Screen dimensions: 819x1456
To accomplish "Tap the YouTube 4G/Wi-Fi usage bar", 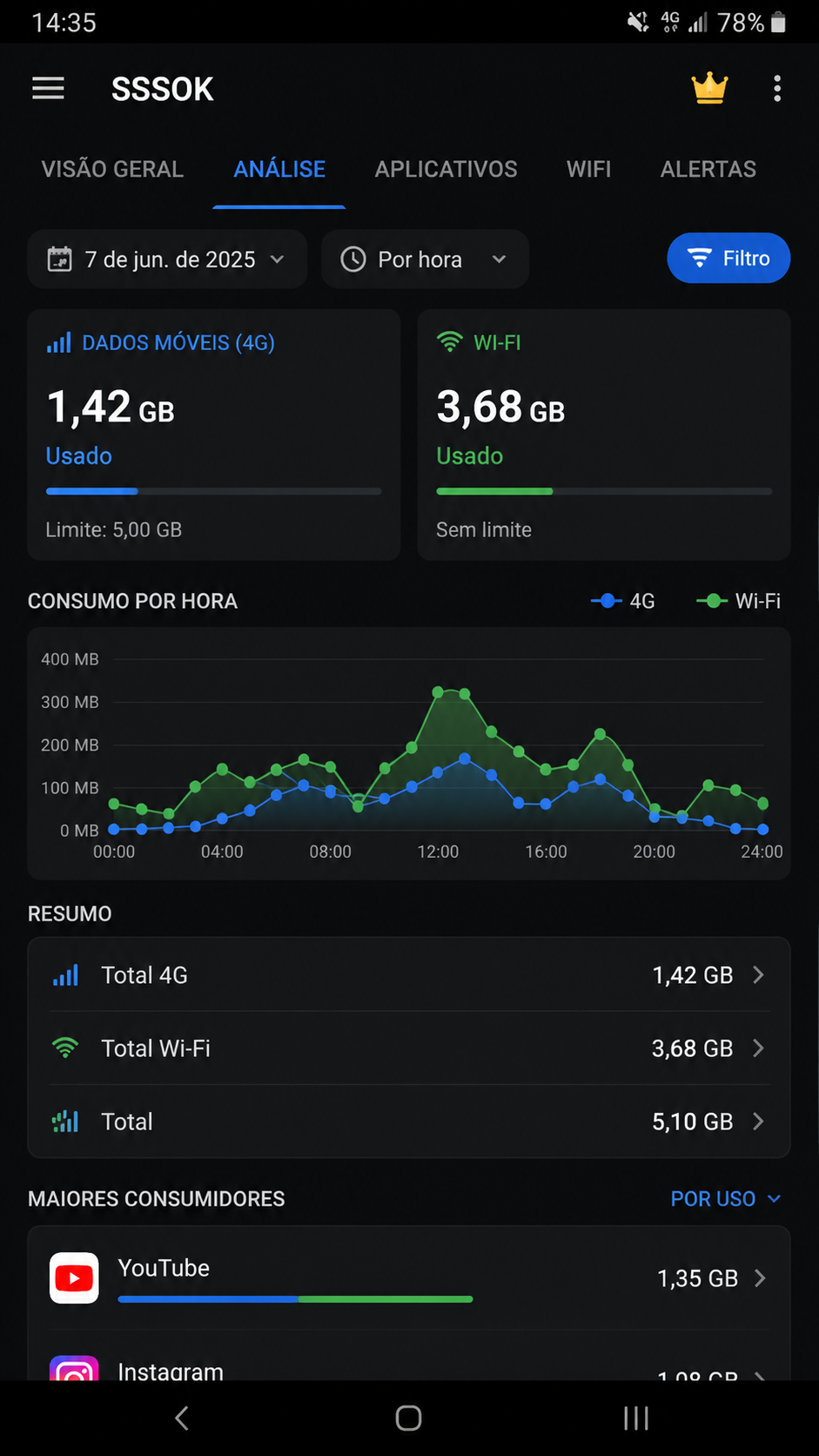I will (295, 1299).
